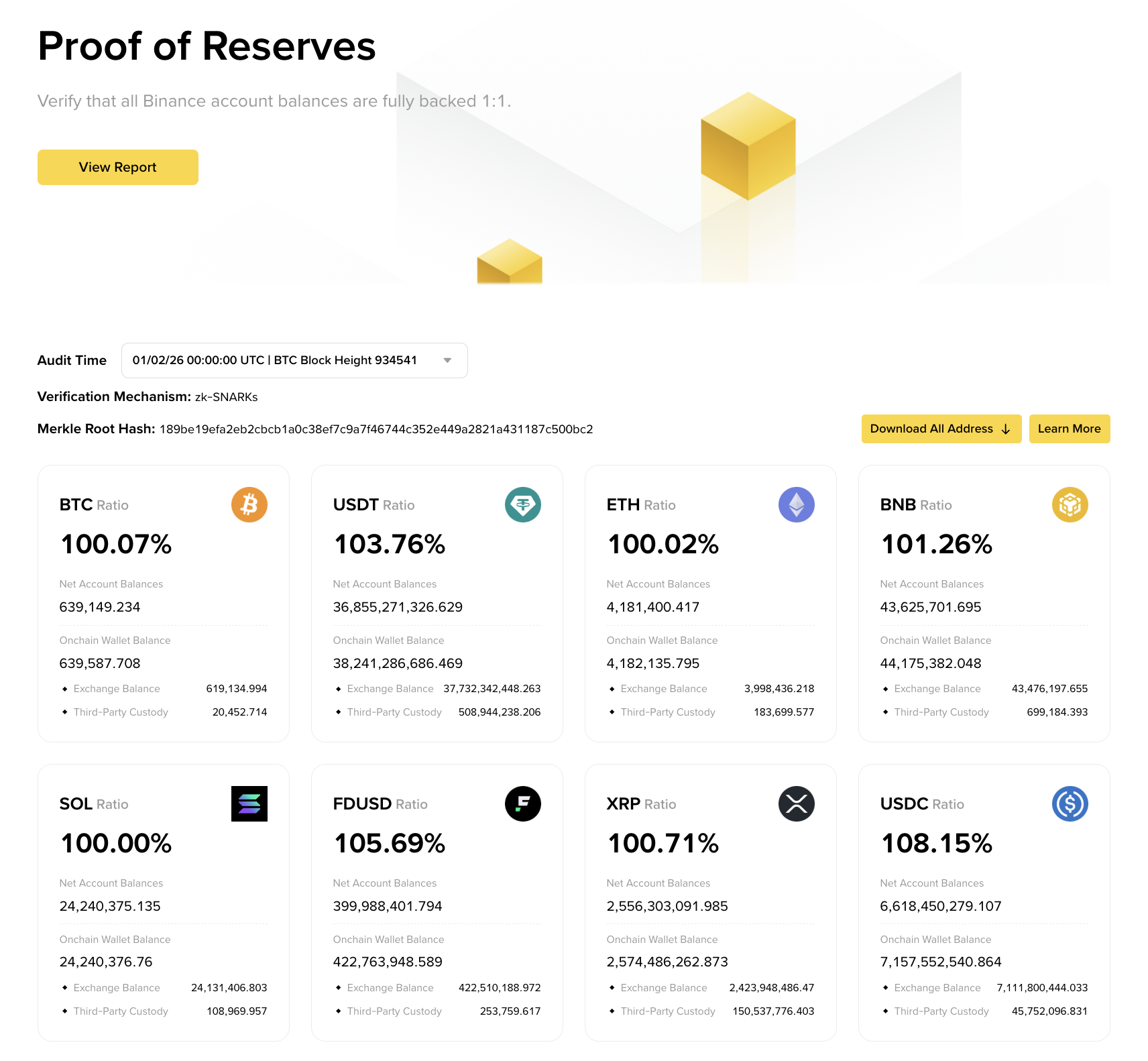Click the Bitcoin coin icon

(249, 504)
